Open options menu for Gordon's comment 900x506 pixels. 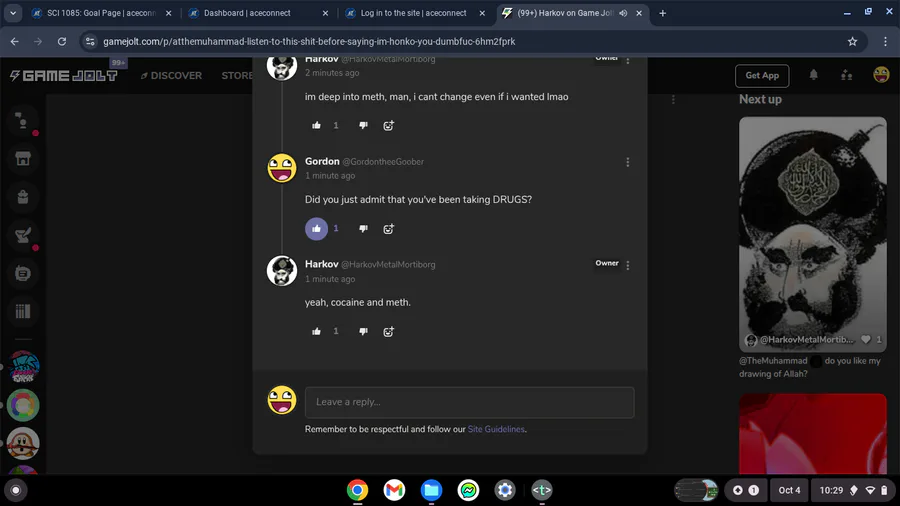pyautogui.click(x=627, y=162)
